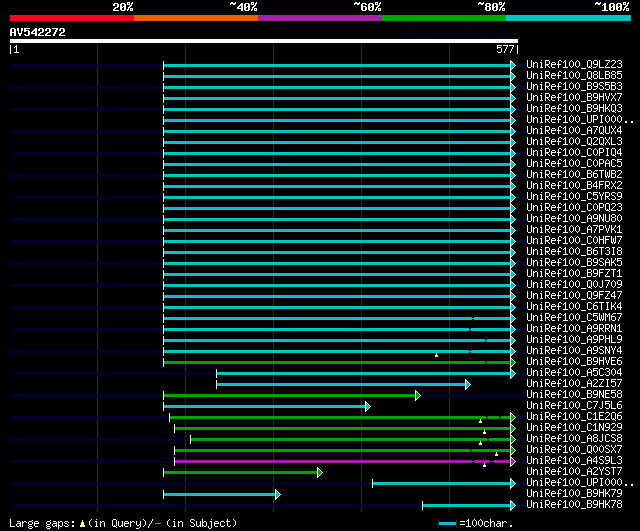Image resolution: width=640 pixels, height=531 pixels.
Task: Click the cyan arrowhead ending C7J5L6 alignment
Action: pyautogui.click(x=368, y=406)
